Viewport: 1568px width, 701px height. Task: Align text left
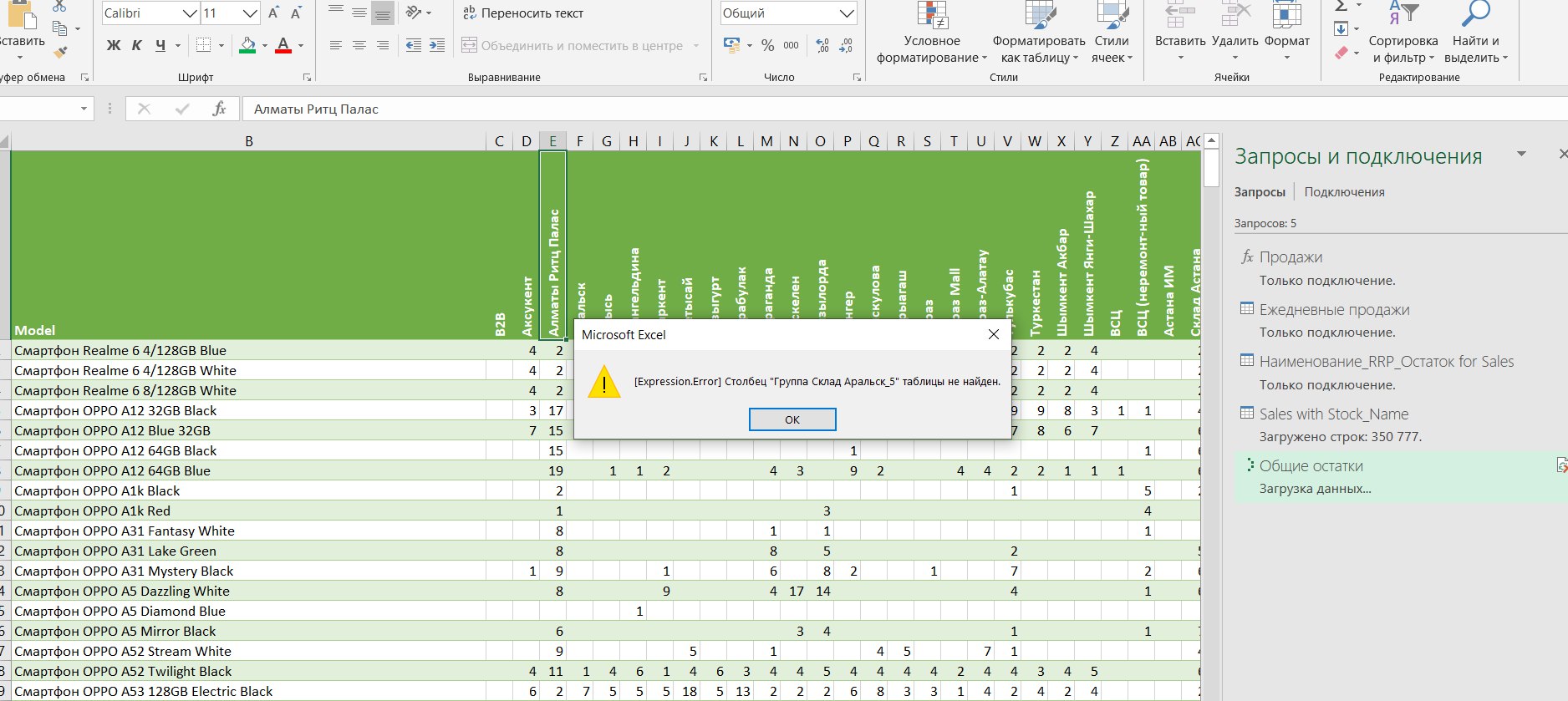[x=336, y=45]
